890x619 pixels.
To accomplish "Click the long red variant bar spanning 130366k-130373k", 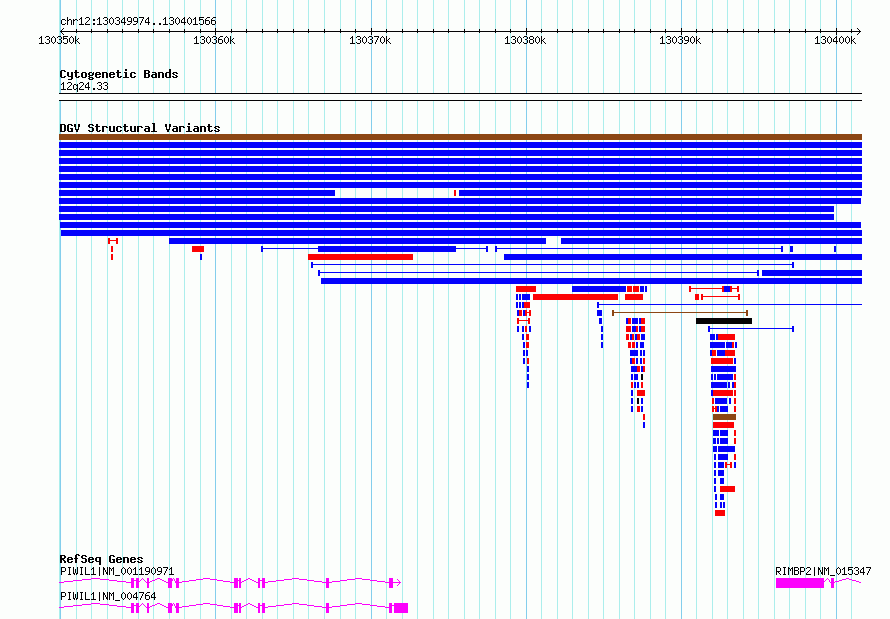I will point(360,257).
